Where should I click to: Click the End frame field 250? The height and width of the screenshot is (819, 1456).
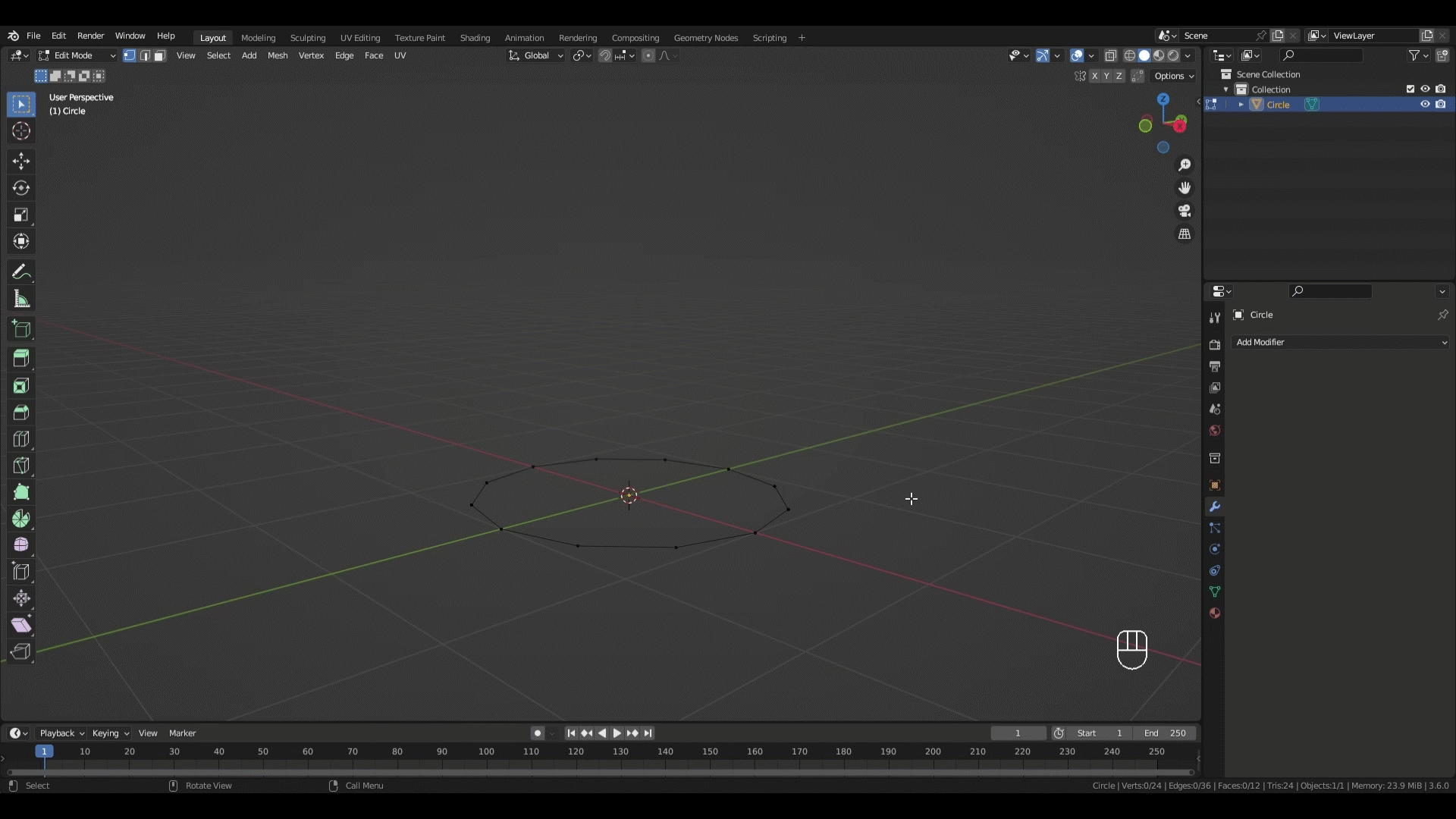(x=1165, y=733)
